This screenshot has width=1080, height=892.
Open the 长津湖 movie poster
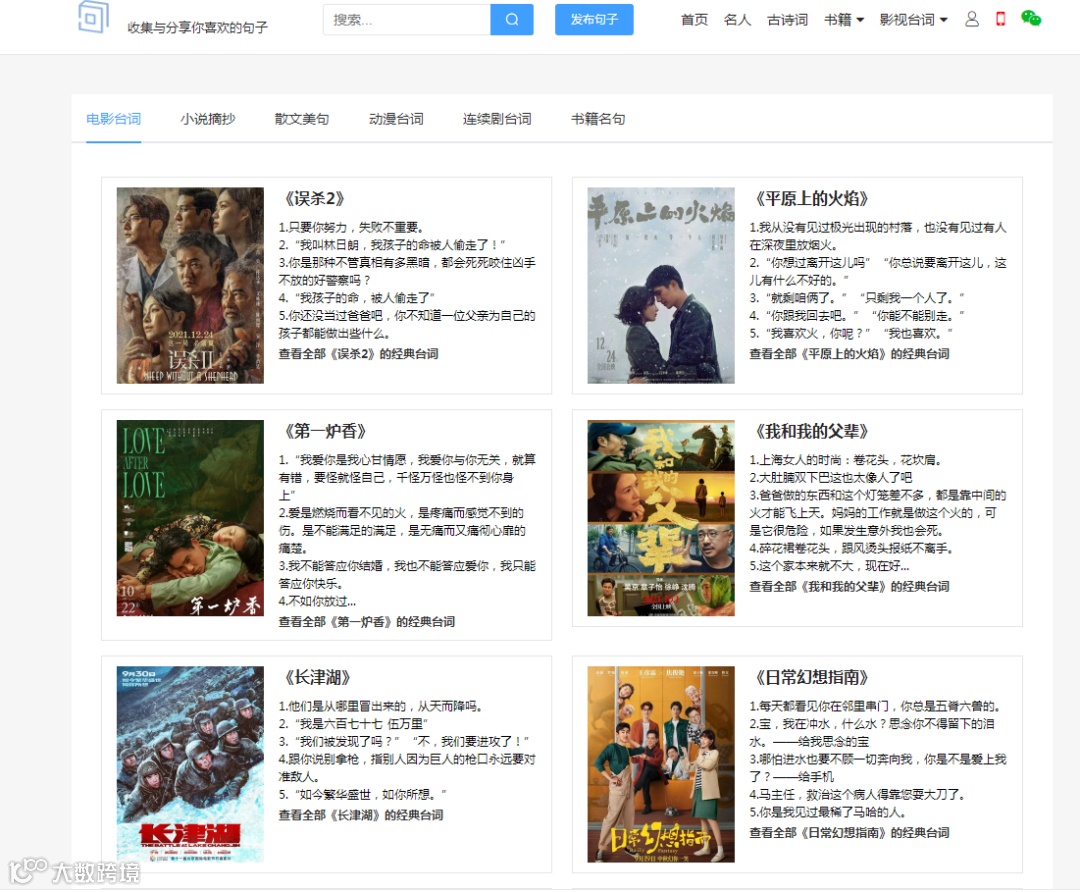pos(190,764)
